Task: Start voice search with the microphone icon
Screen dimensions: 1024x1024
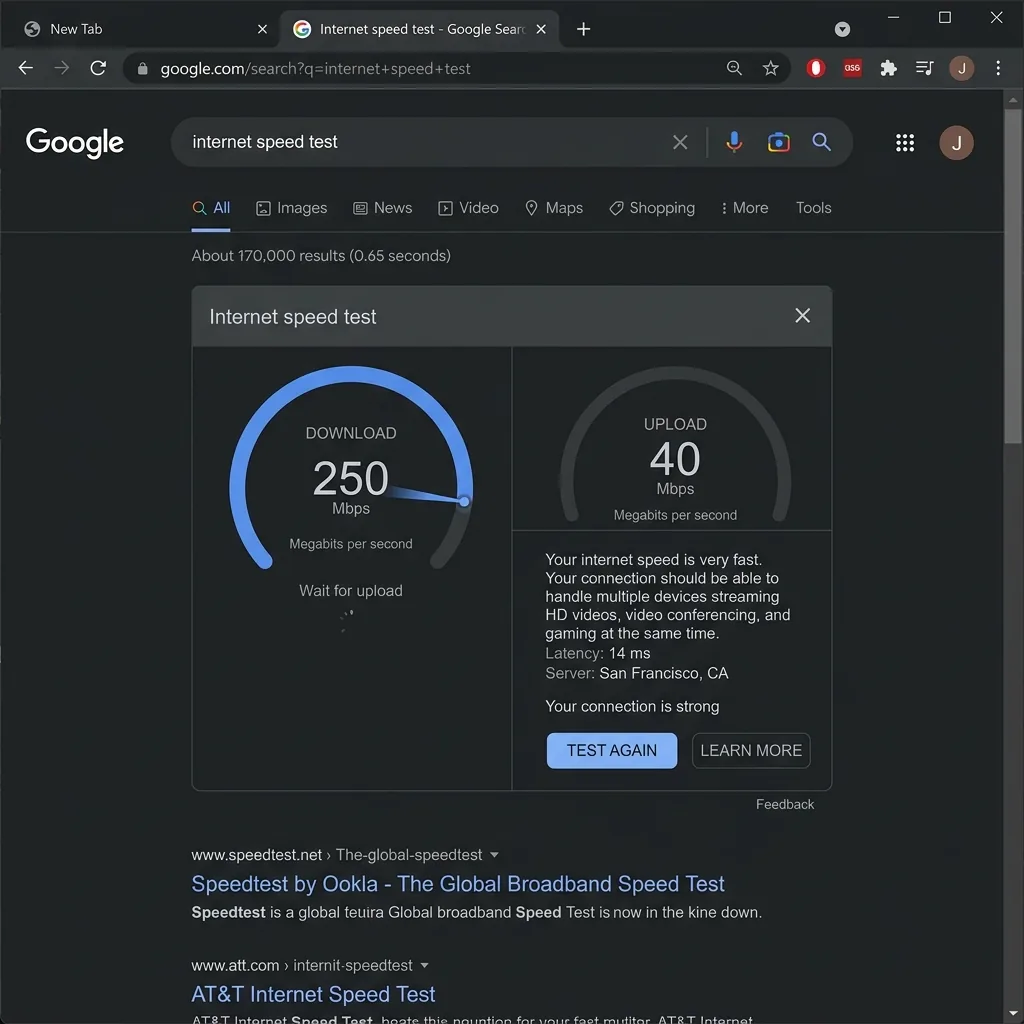Action: point(734,142)
